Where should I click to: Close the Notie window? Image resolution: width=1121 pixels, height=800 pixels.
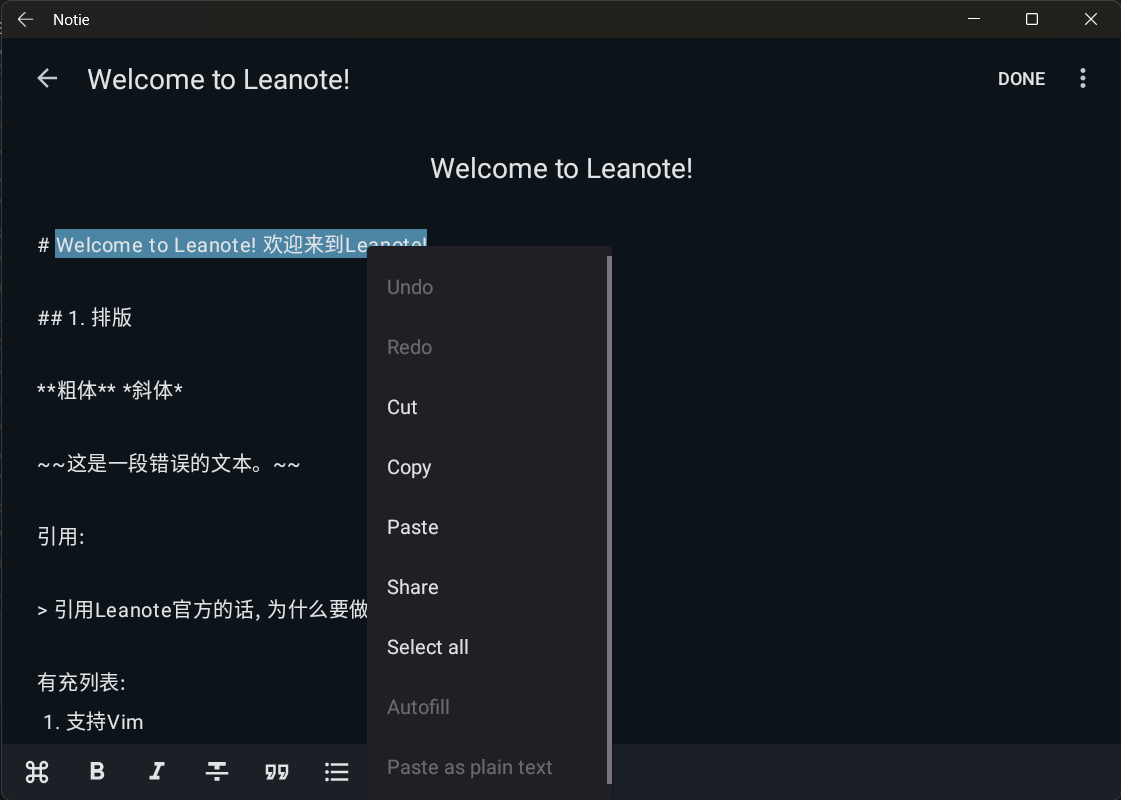coord(1090,19)
